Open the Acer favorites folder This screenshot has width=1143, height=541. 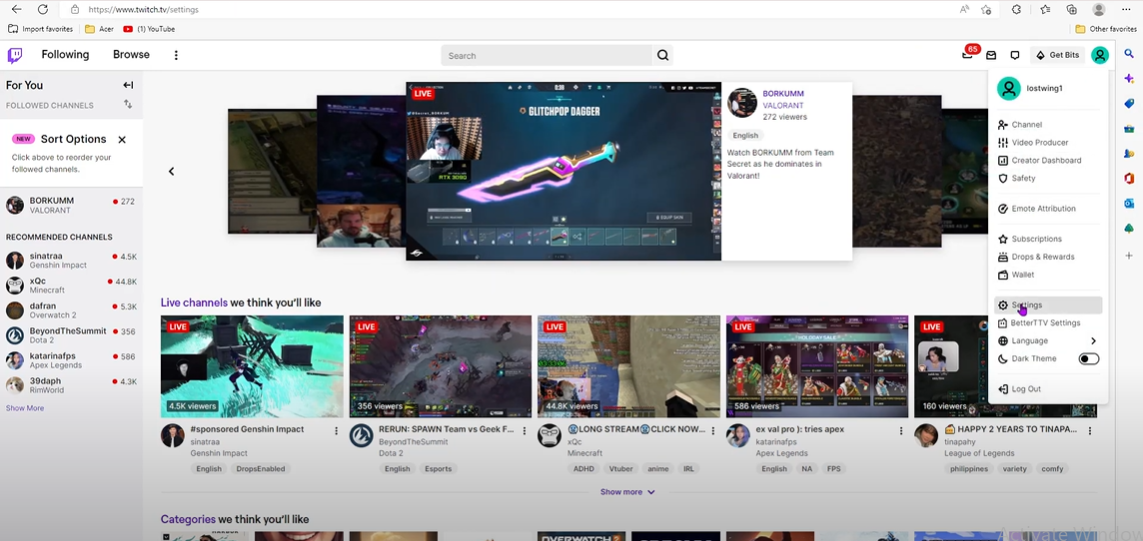100,29
